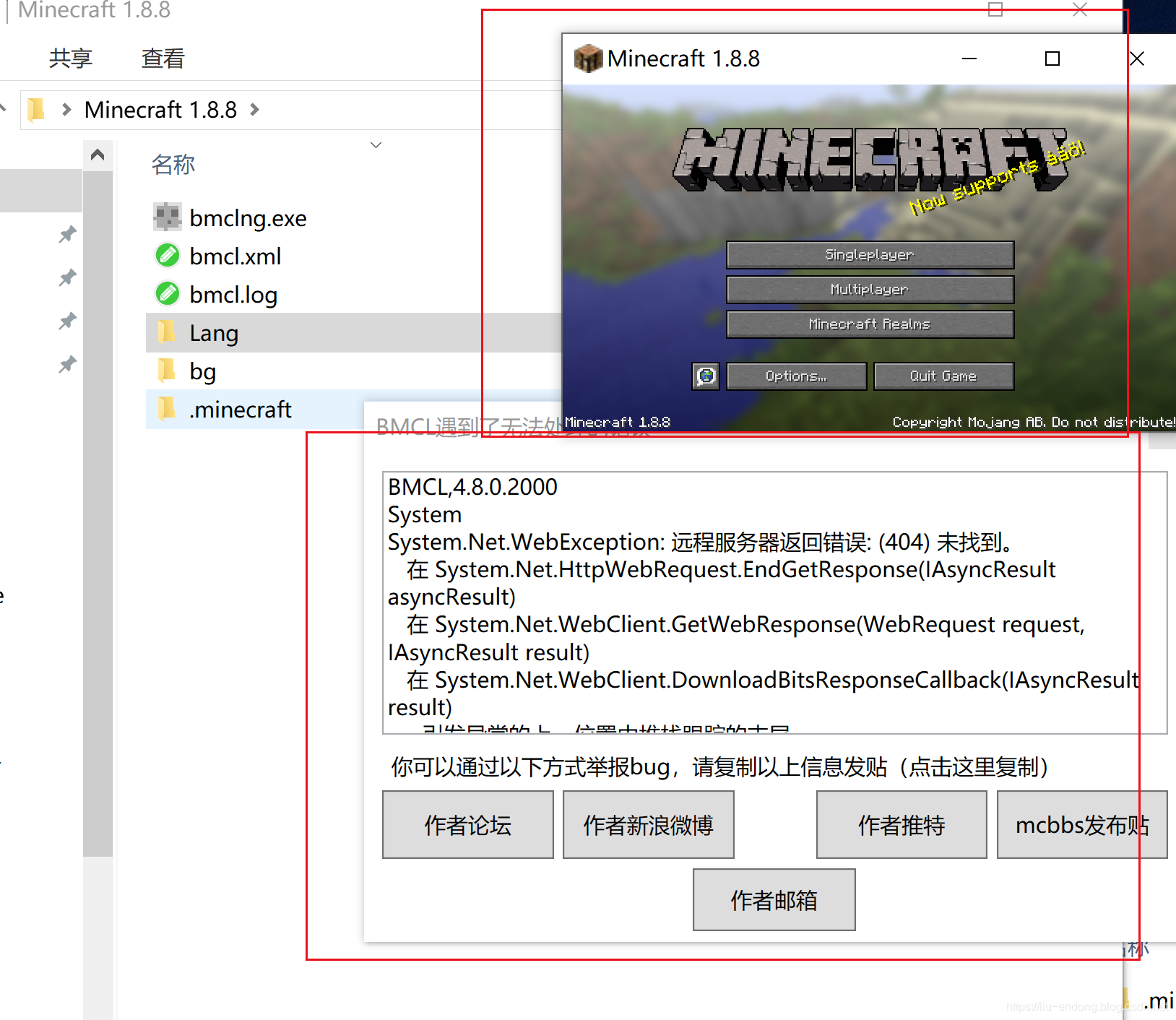Click the Minecraft language globe button
This screenshot has height=1020, width=1176.
(706, 376)
